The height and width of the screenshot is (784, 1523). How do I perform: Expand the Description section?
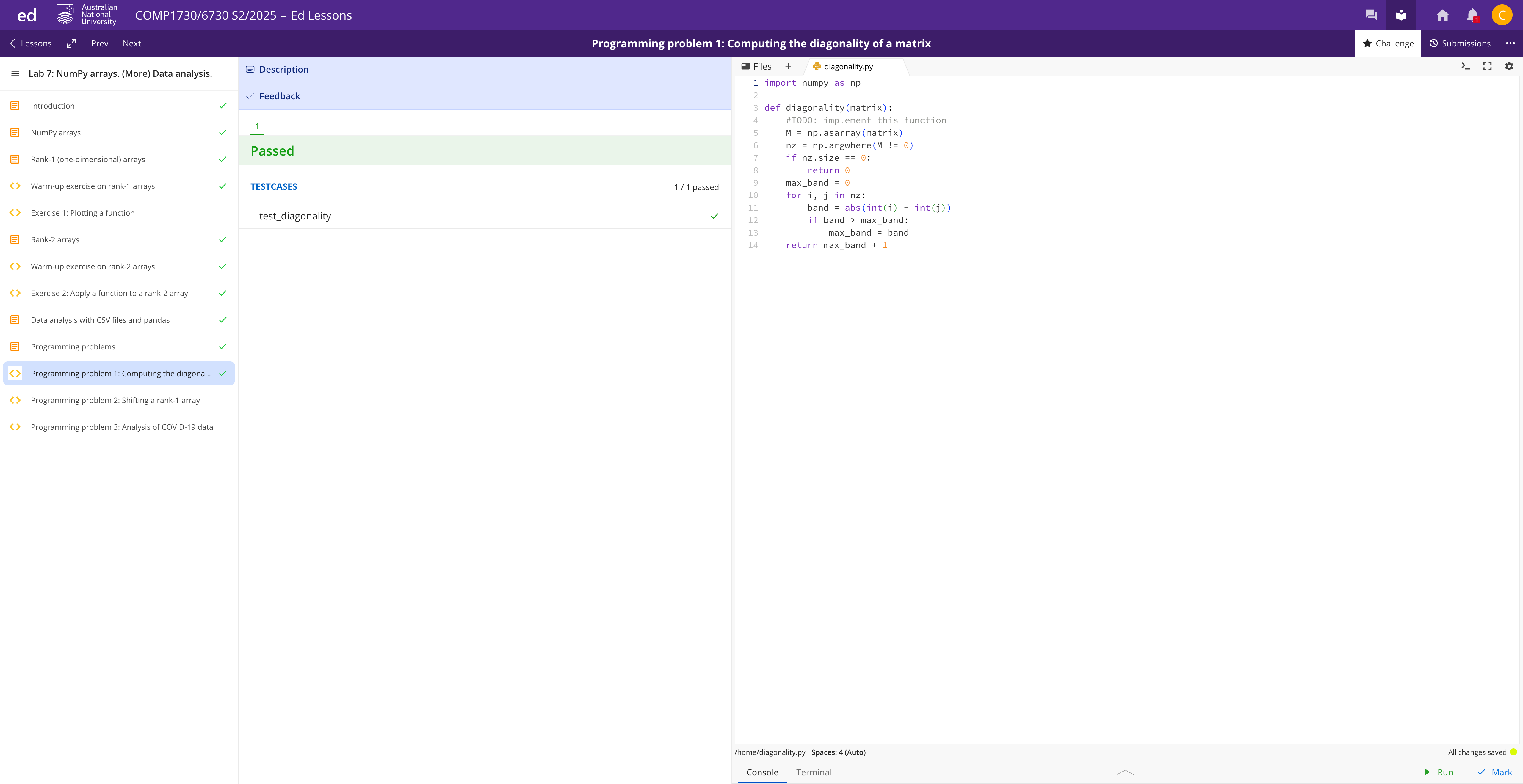[485, 70]
